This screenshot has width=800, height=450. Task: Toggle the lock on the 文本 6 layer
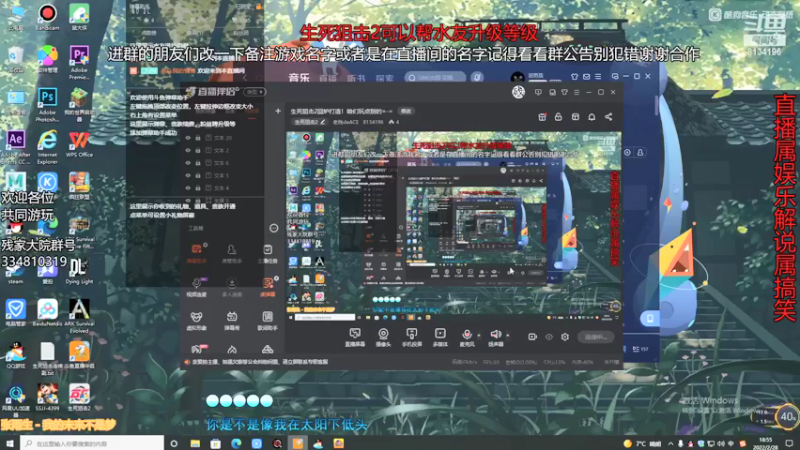tap(198, 163)
